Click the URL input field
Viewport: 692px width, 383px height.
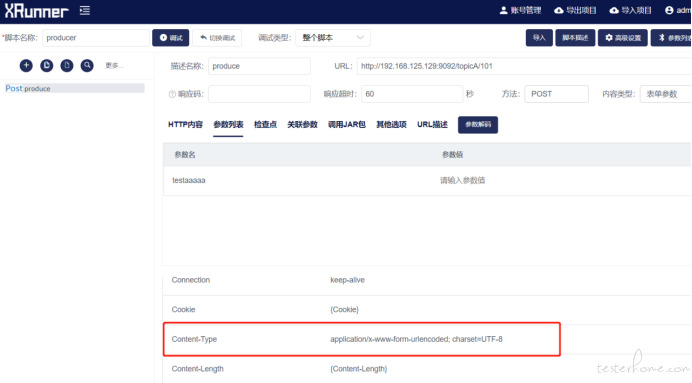point(524,66)
